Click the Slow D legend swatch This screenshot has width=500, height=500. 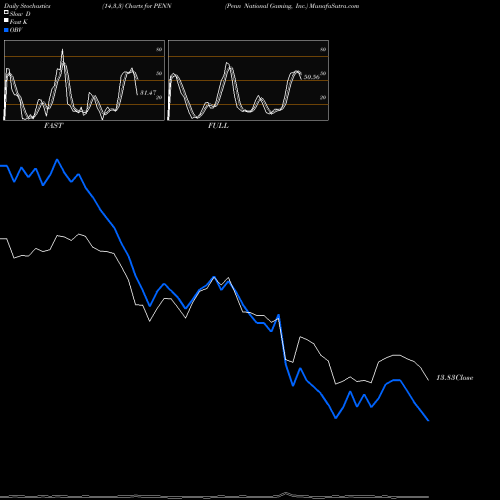tap(6, 12)
